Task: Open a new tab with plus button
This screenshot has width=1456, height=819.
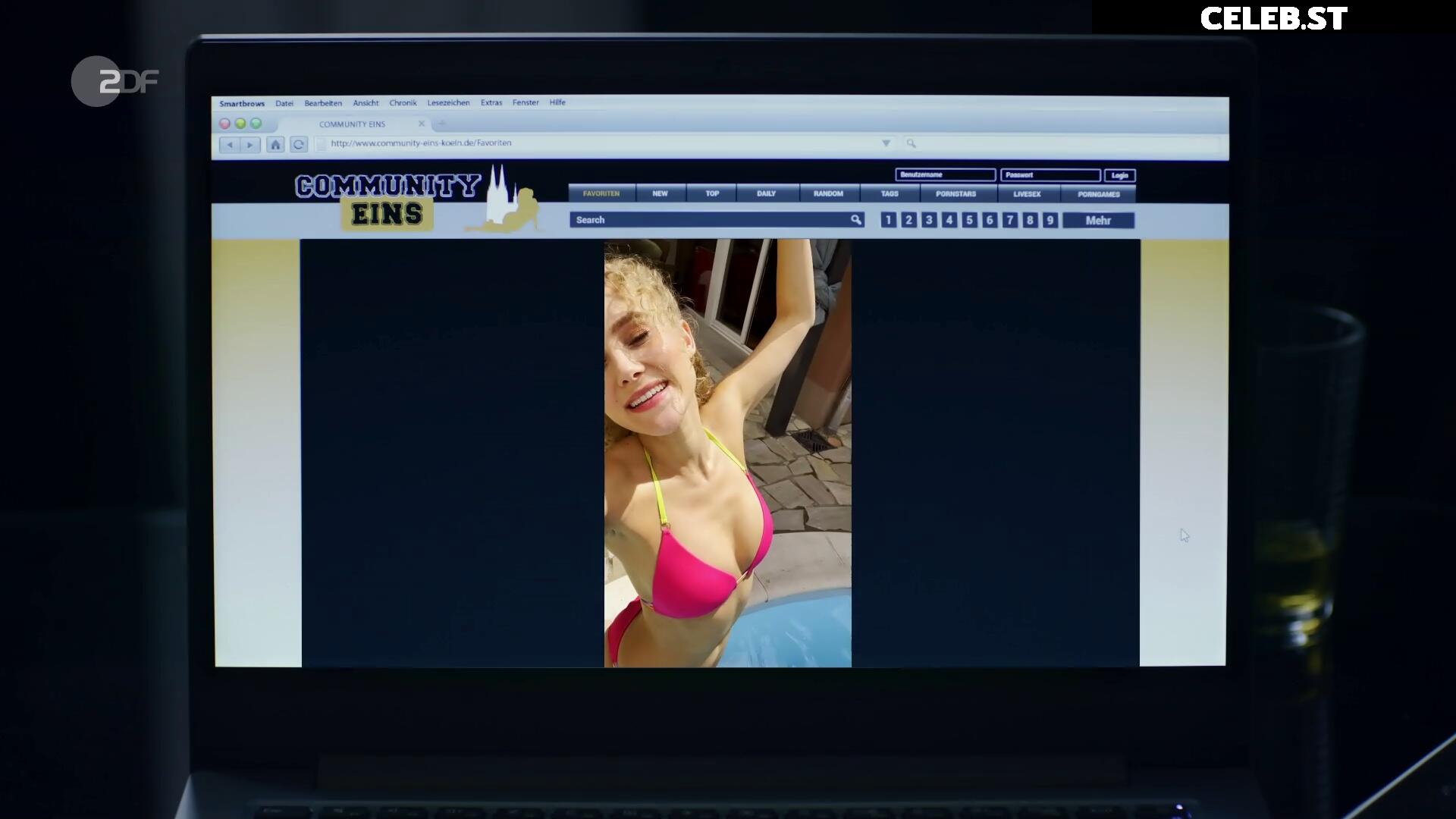Action: 442,124
